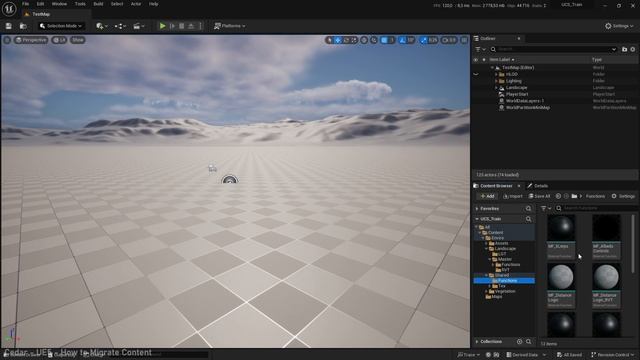Toggle surface snapping icon
640x360 pixels.
[x=374, y=40]
